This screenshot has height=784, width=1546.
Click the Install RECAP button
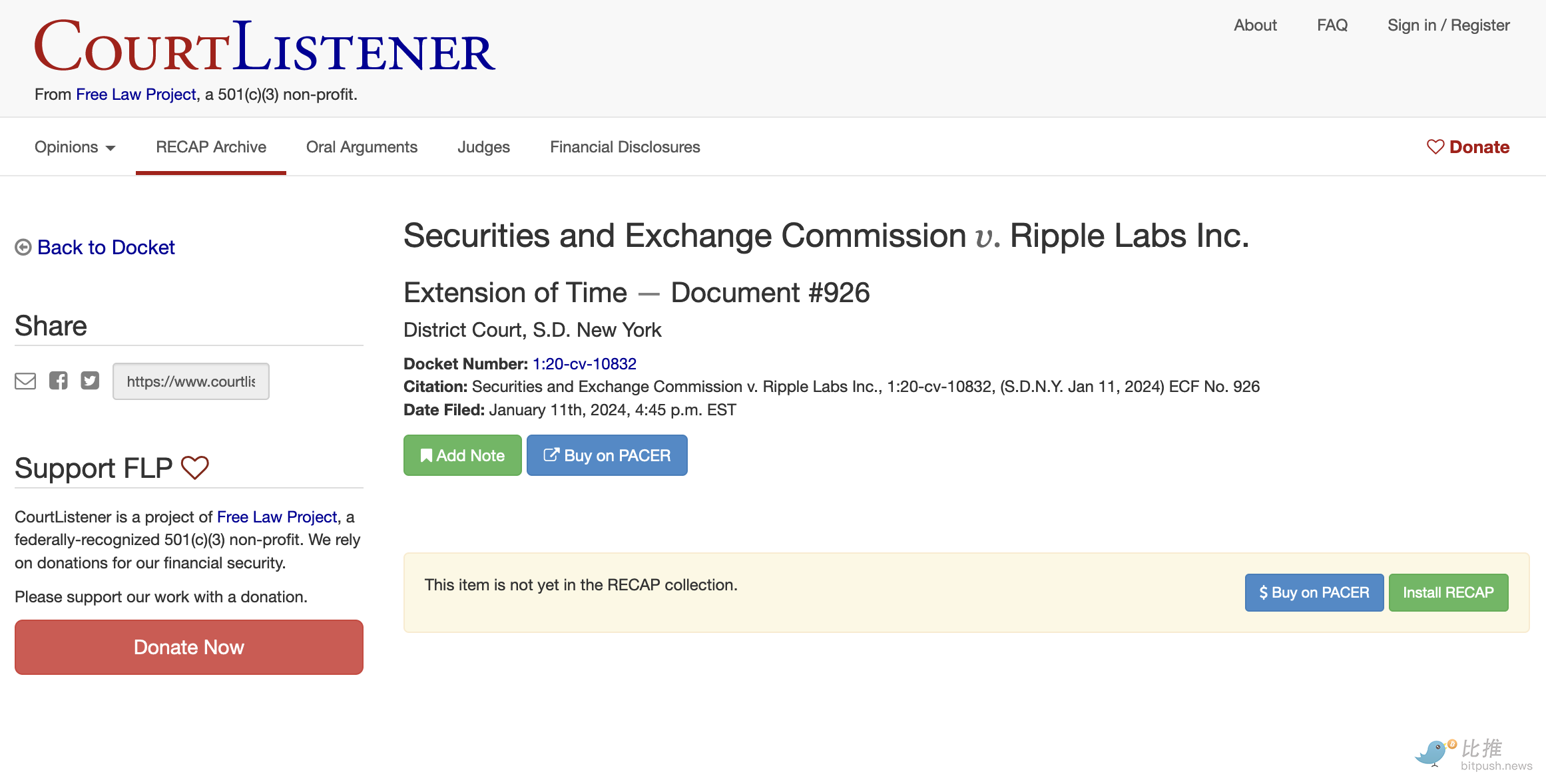tap(1448, 592)
